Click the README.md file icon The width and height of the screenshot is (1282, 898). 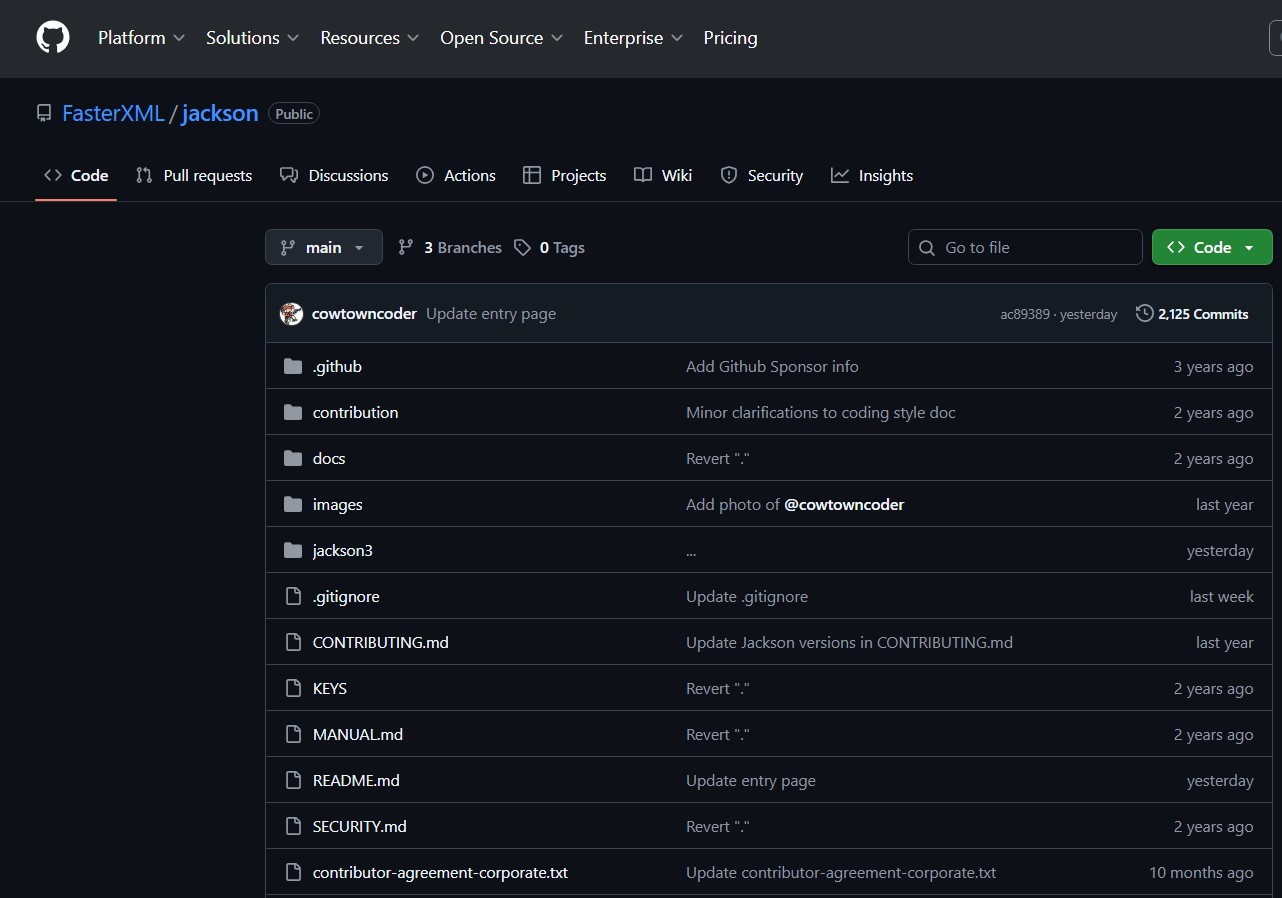point(293,781)
